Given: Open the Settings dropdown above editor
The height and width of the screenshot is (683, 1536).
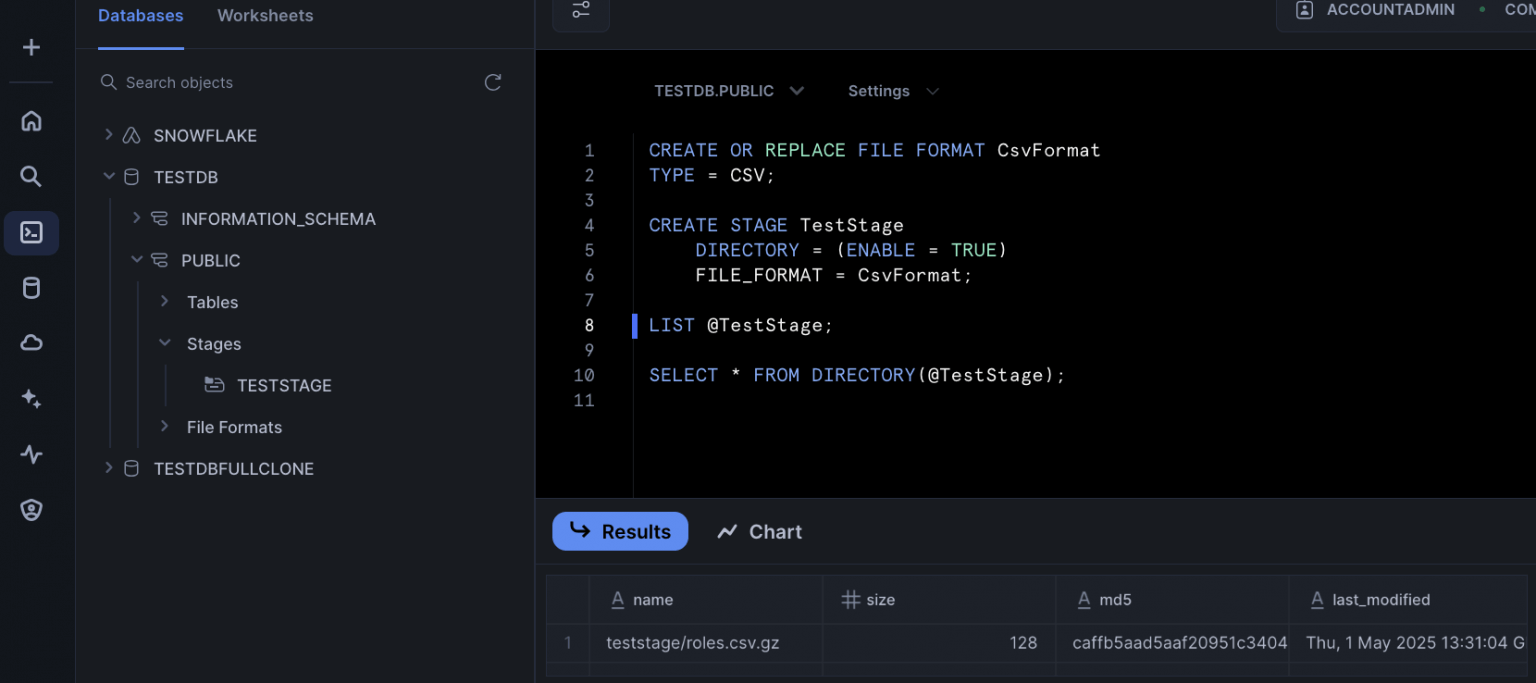Looking at the screenshot, I should pyautogui.click(x=892, y=91).
